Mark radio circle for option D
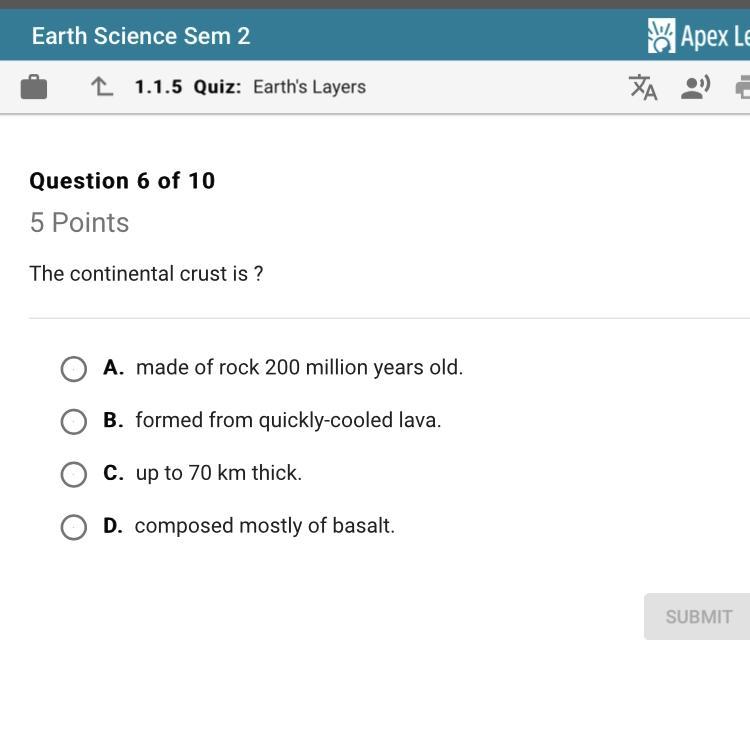 tap(74, 527)
